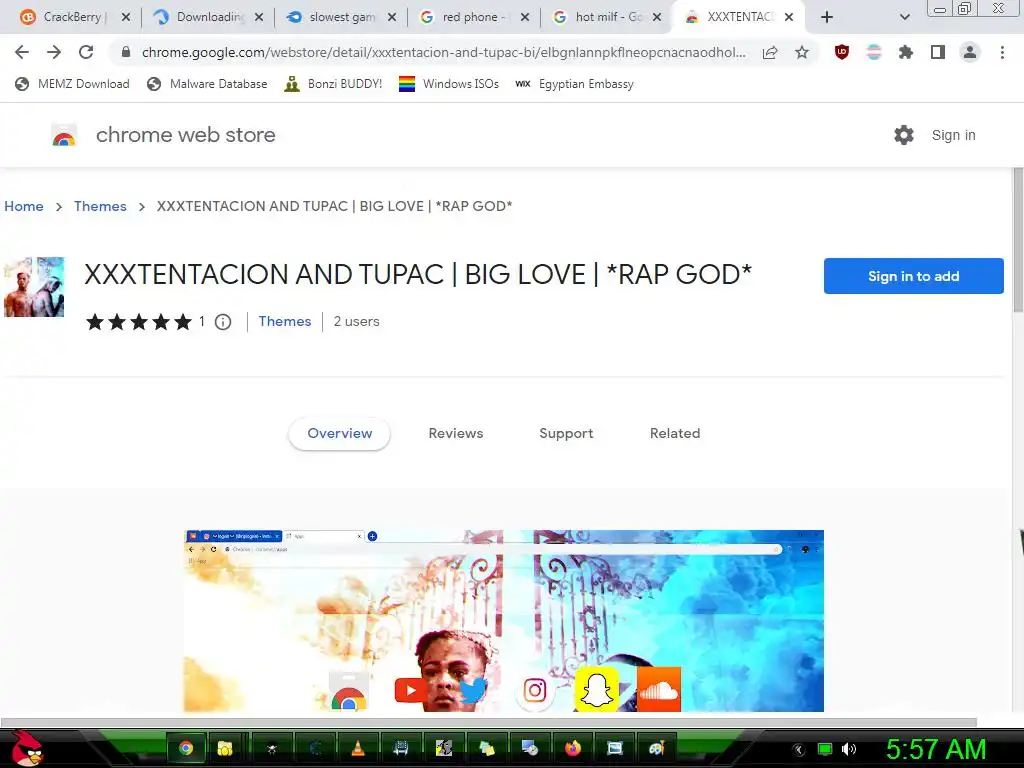Viewport: 1024px width, 768px height.
Task: Click the Sign in to add button
Action: coord(913,276)
